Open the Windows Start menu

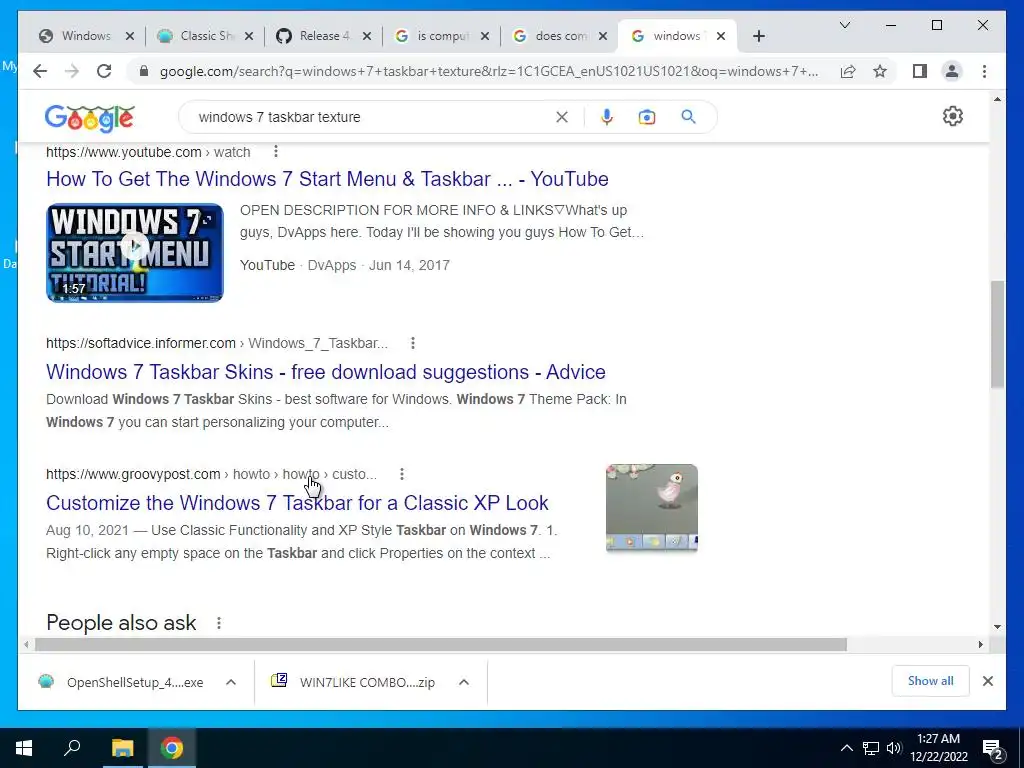[24, 748]
